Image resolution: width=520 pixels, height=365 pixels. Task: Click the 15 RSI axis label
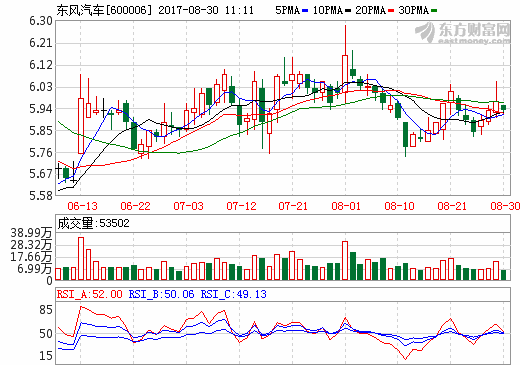tap(46, 356)
